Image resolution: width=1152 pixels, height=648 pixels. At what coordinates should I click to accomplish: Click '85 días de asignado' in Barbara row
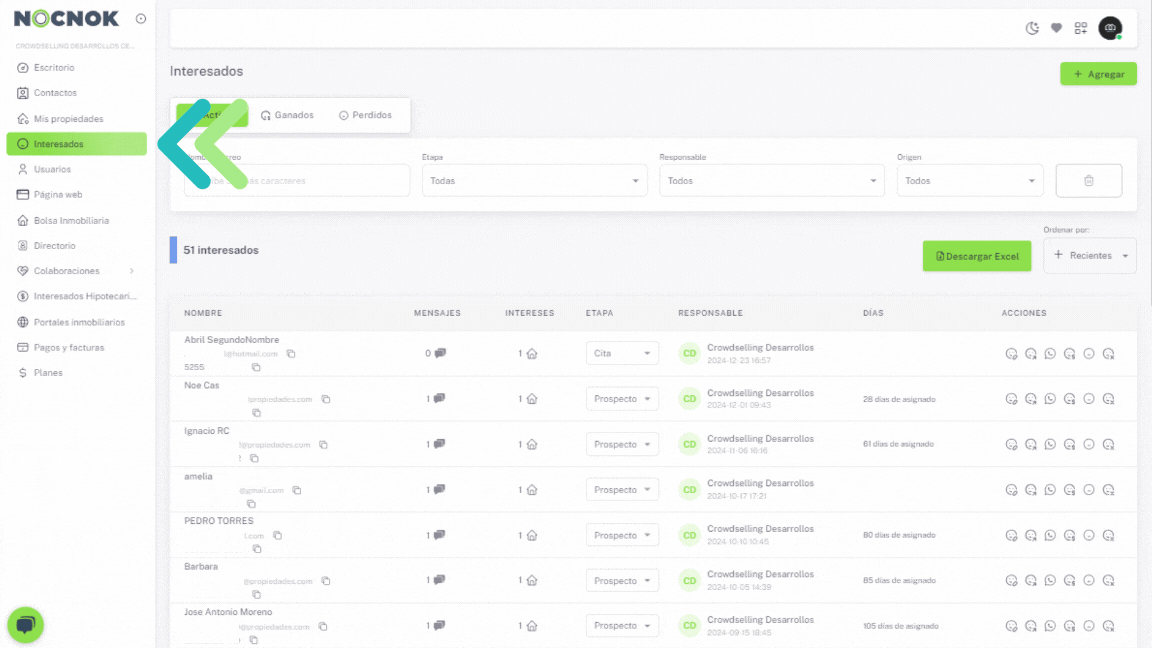point(899,580)
